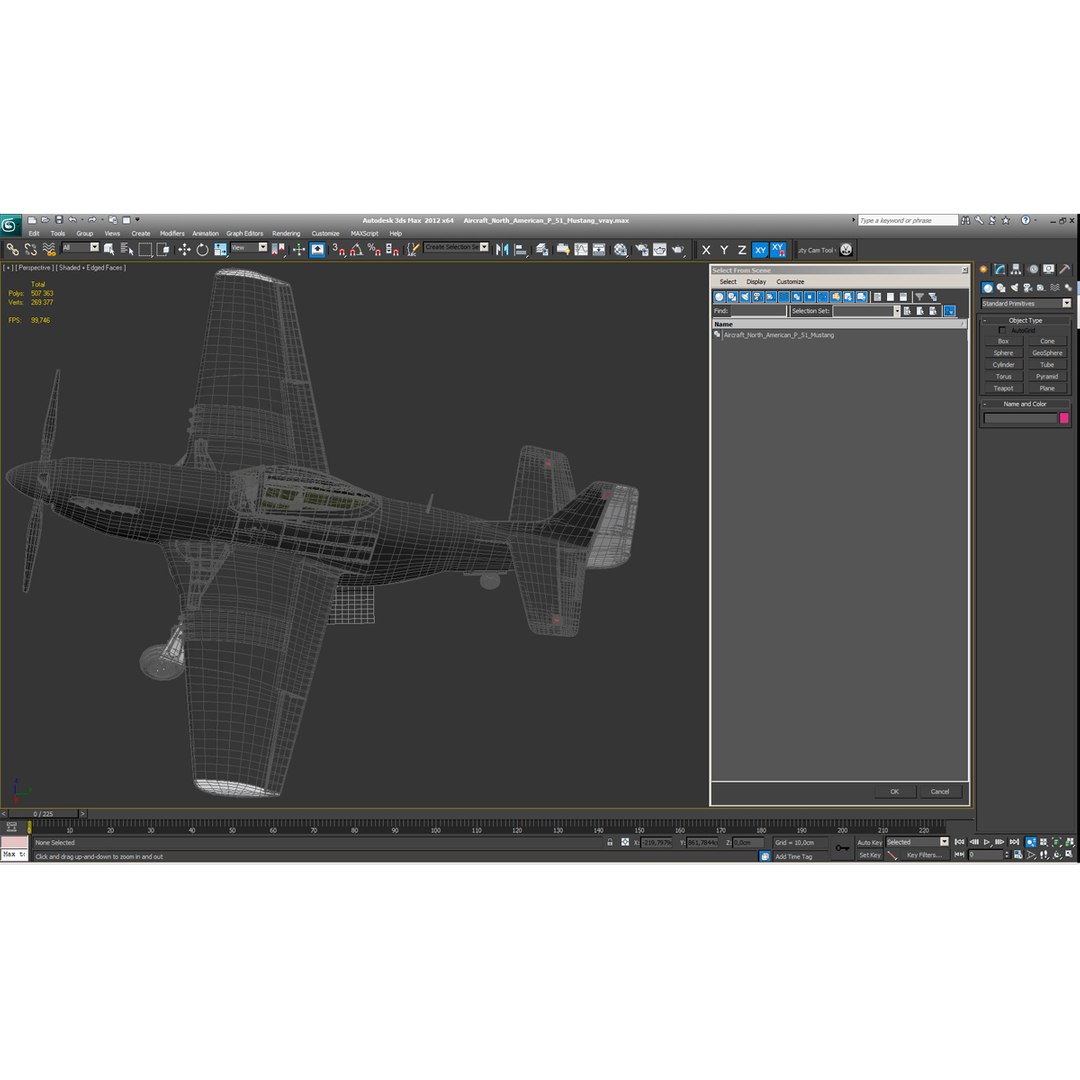This screenshot has width=1080, height=1080.
Task: Toggle Restrict to XY plane button
Action: 760,250
